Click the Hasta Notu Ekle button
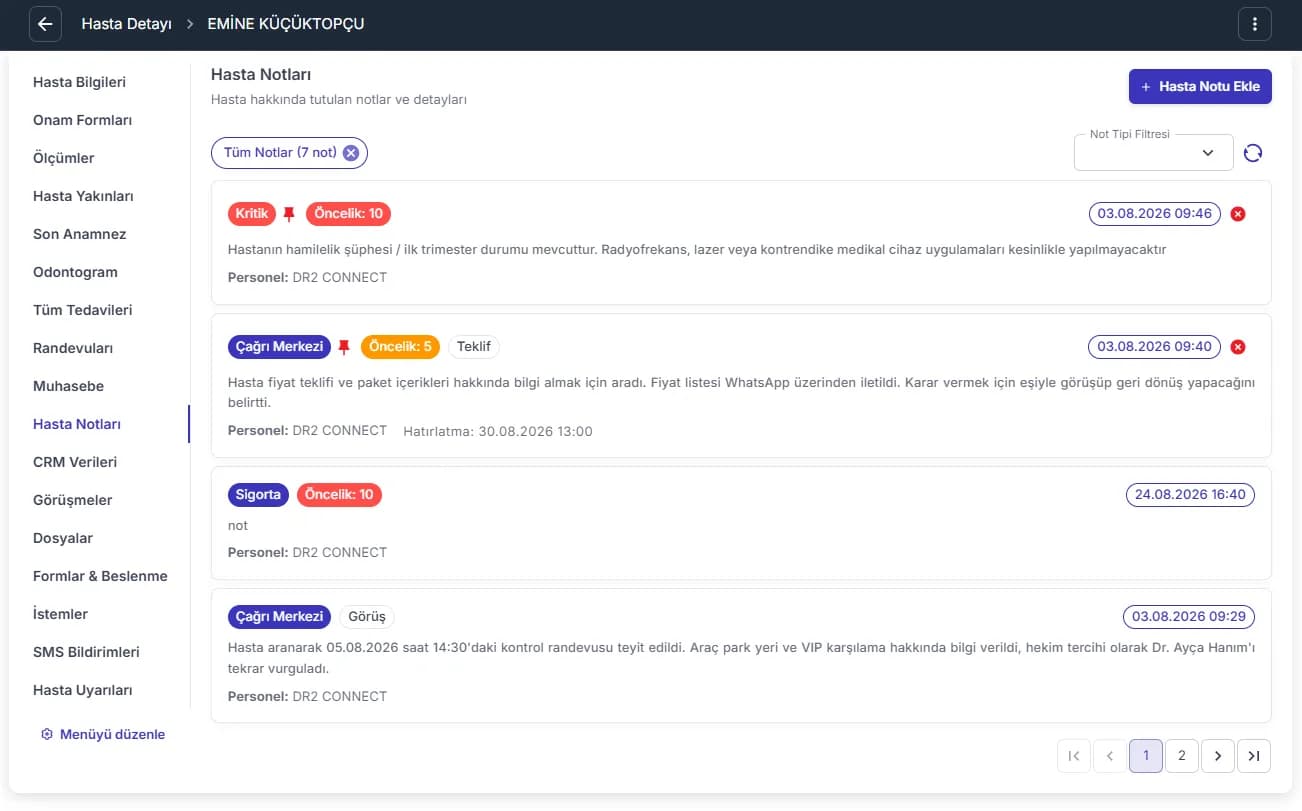Screen dimensions: 1302x811 coord(1200,86)
